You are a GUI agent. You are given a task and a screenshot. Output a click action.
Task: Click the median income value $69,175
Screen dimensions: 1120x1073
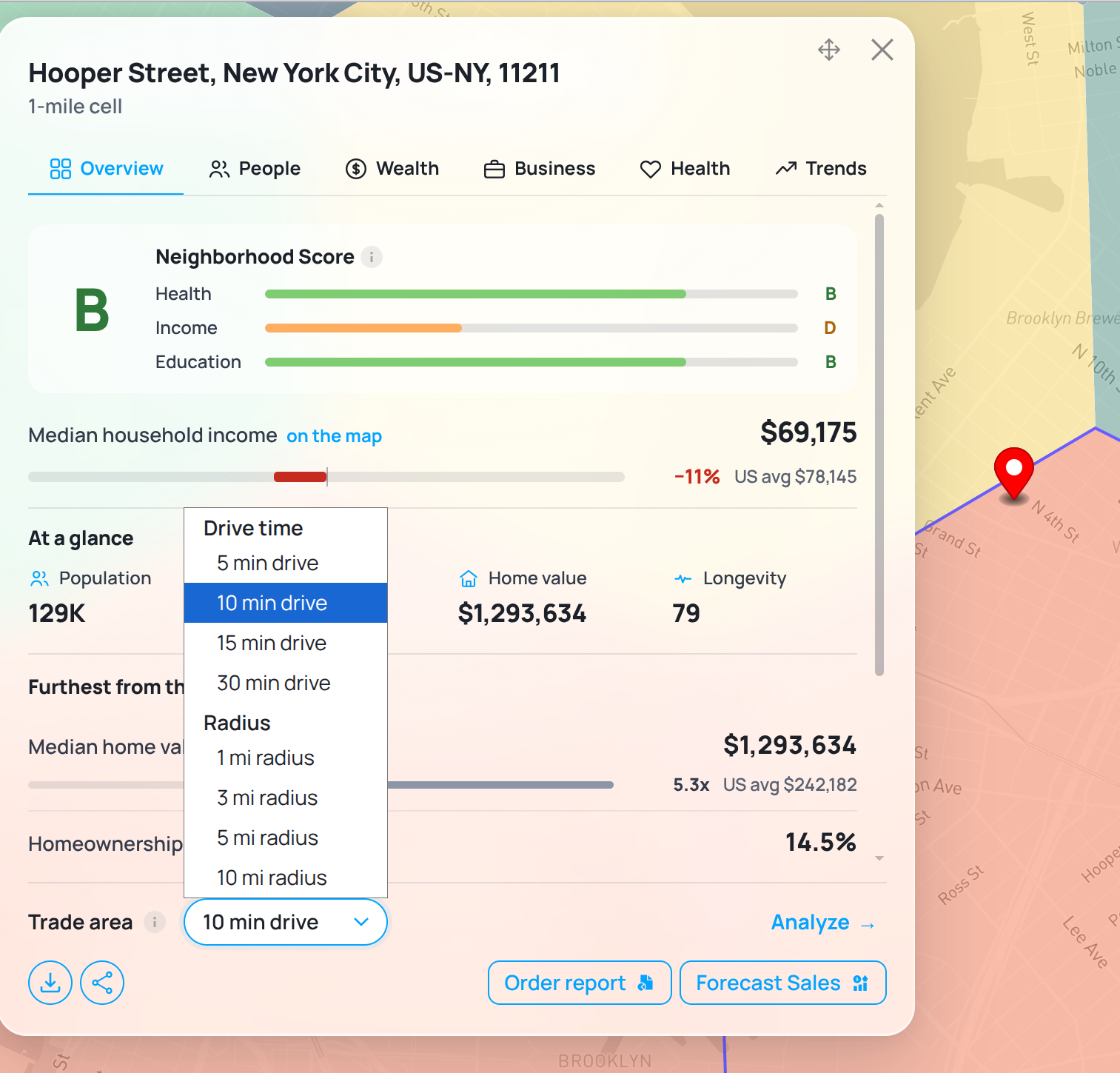(x=808, y=432)
